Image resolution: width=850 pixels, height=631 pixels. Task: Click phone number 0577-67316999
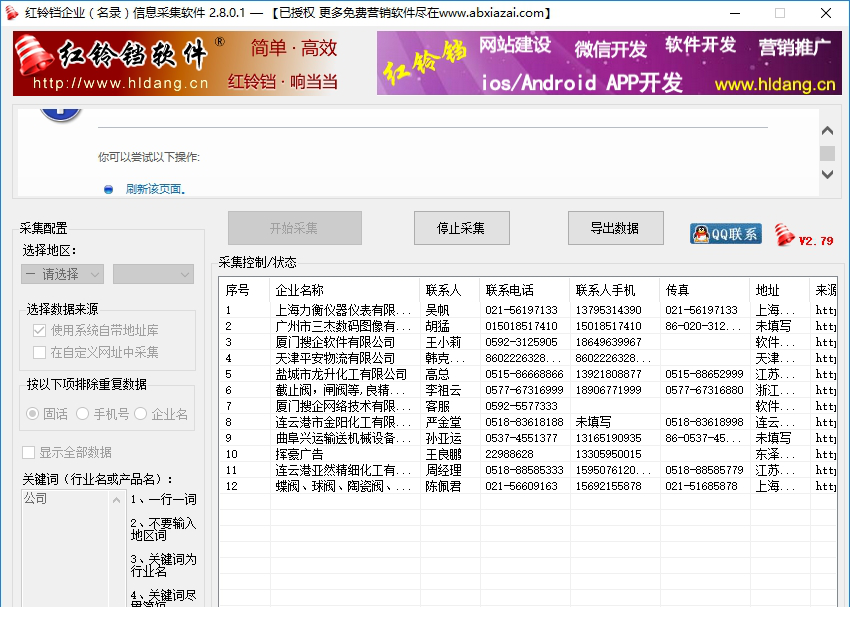pyautogui.click(x=524, y=390)
